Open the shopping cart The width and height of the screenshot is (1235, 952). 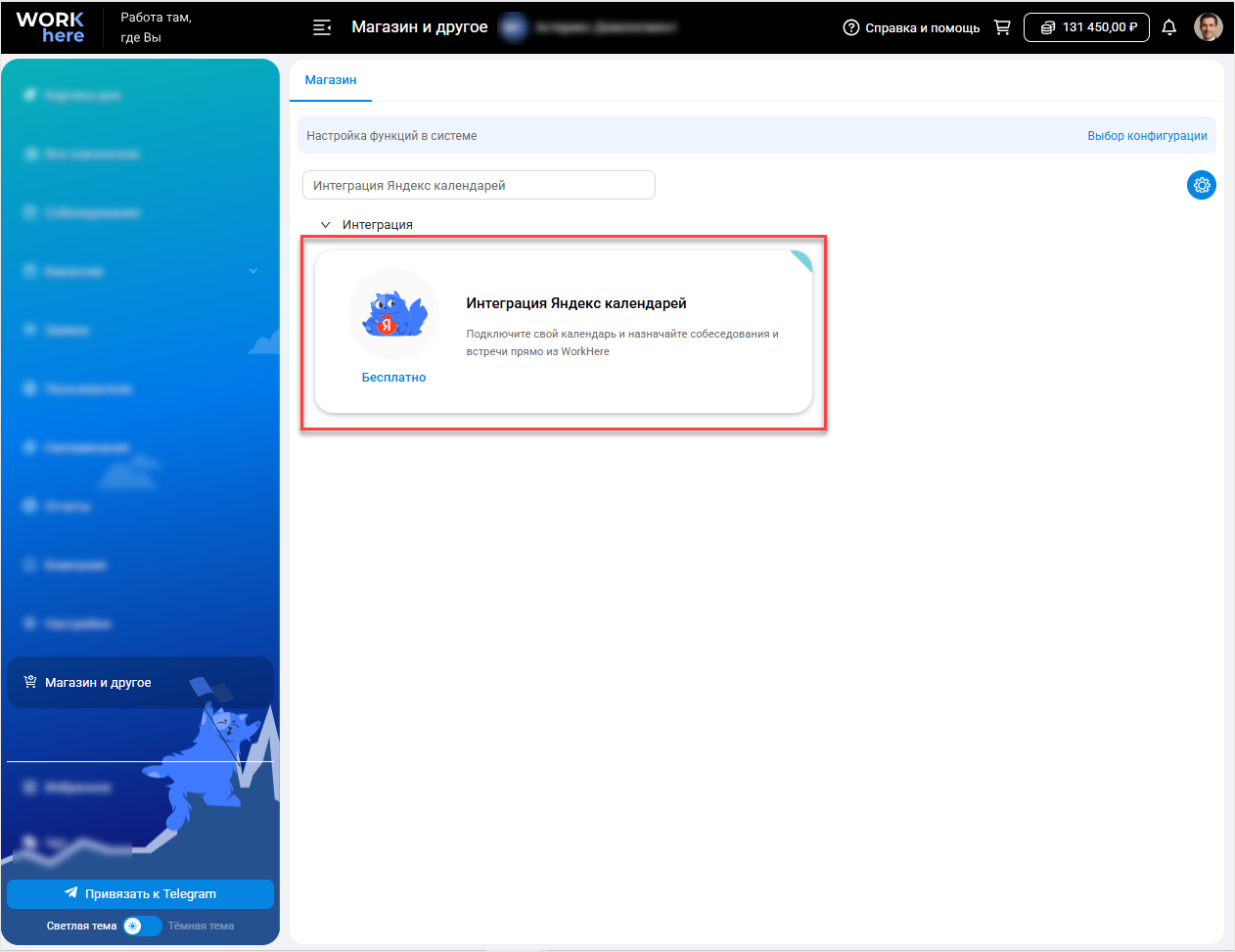[1002, 27]
